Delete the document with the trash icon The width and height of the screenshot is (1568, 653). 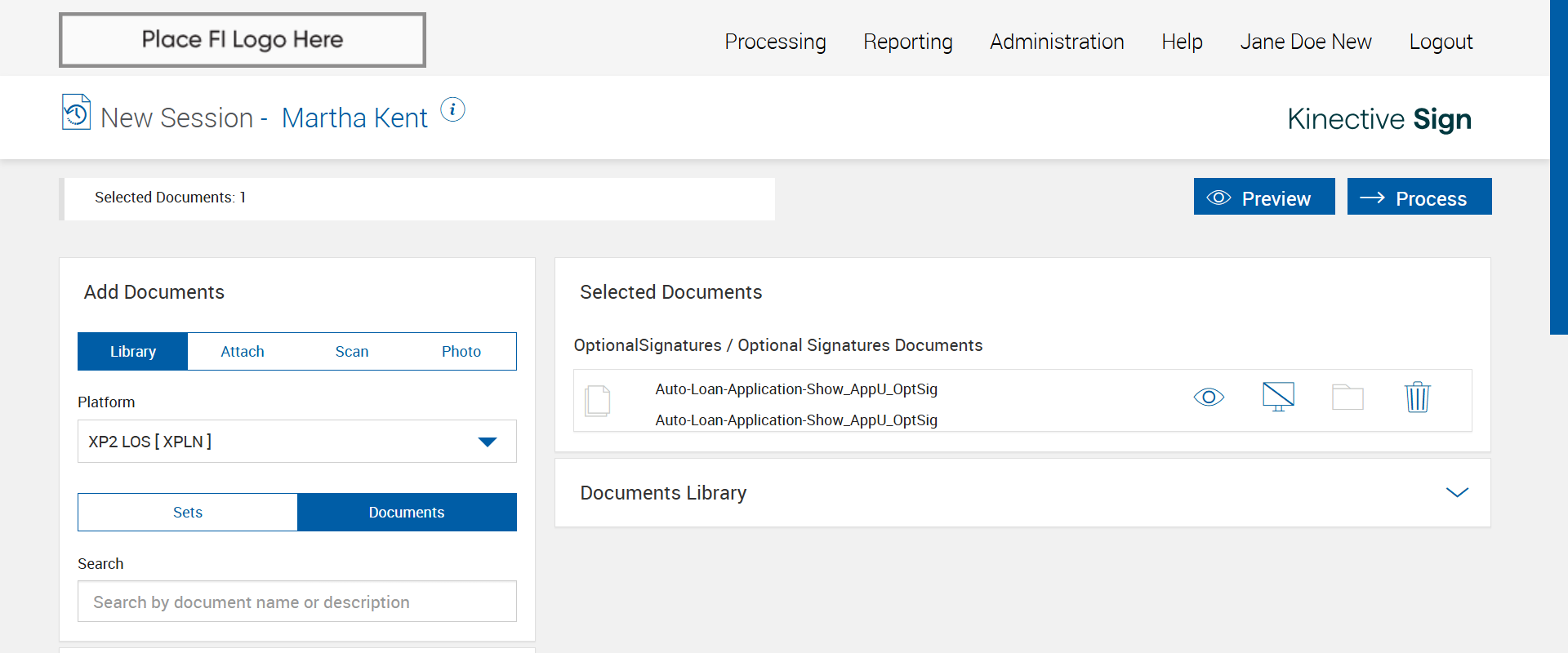pyautogui.click(x=1417, y=398)
